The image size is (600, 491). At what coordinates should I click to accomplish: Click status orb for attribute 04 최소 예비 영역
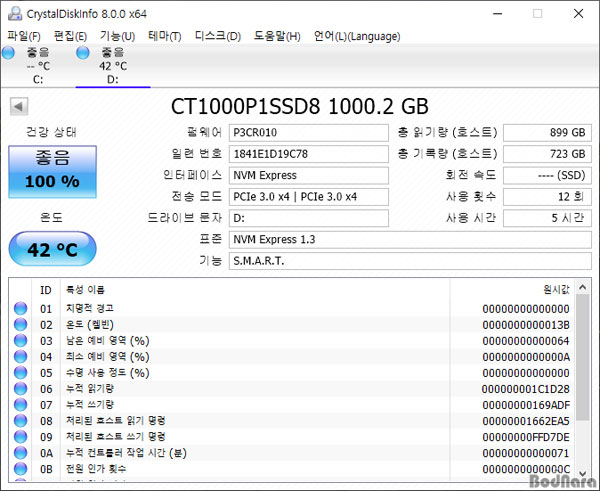[21, 357]
